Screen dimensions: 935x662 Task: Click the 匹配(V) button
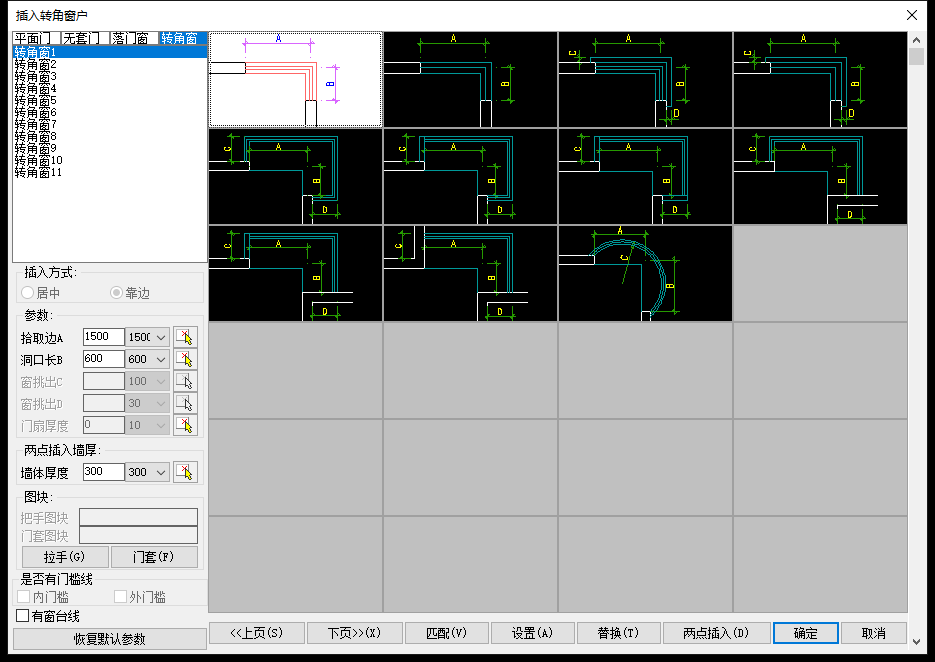(x=447, y=633)
